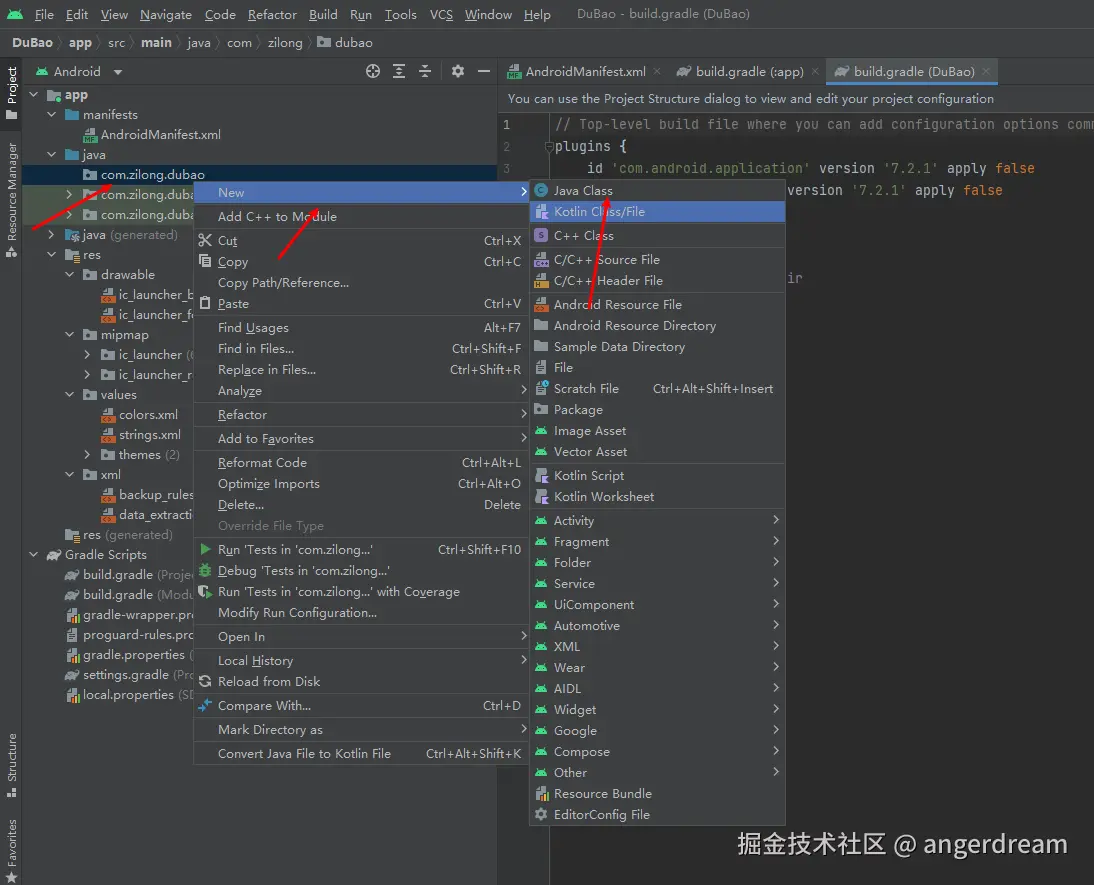Screen dimensions: 1094x885
Task: Click Debug 'Tests in com.zilong...' item
Action: click(361, 571)
